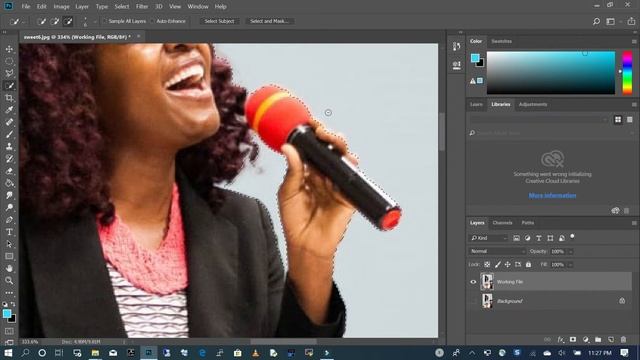The height and width of the screenshot is (360, 640).
Task: Select the Hand tool
Action: 9,269
